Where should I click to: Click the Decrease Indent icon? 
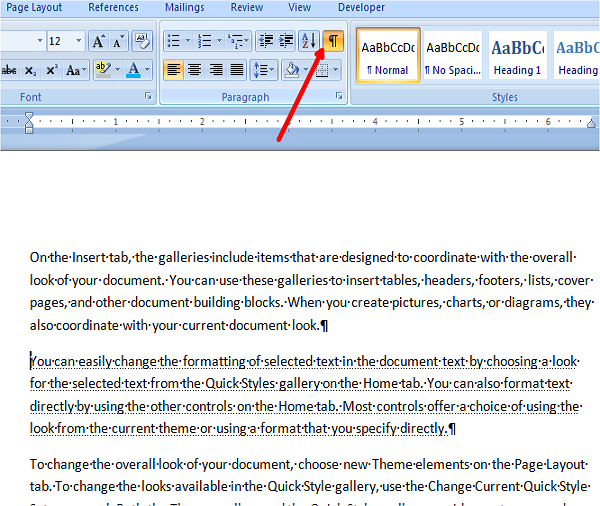pyautogui.click(x=266, y=41)
